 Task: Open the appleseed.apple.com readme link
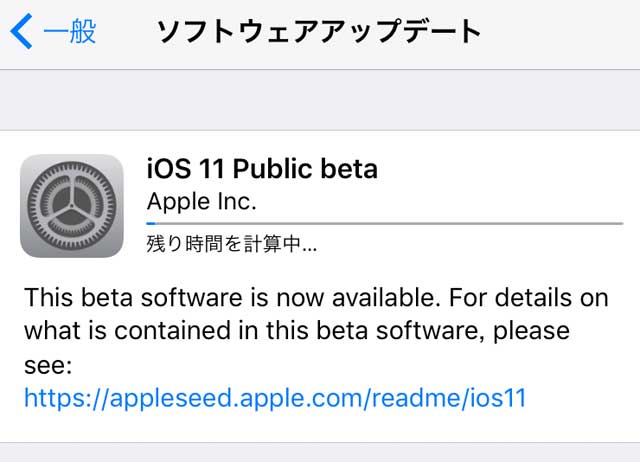coord(275,398)
